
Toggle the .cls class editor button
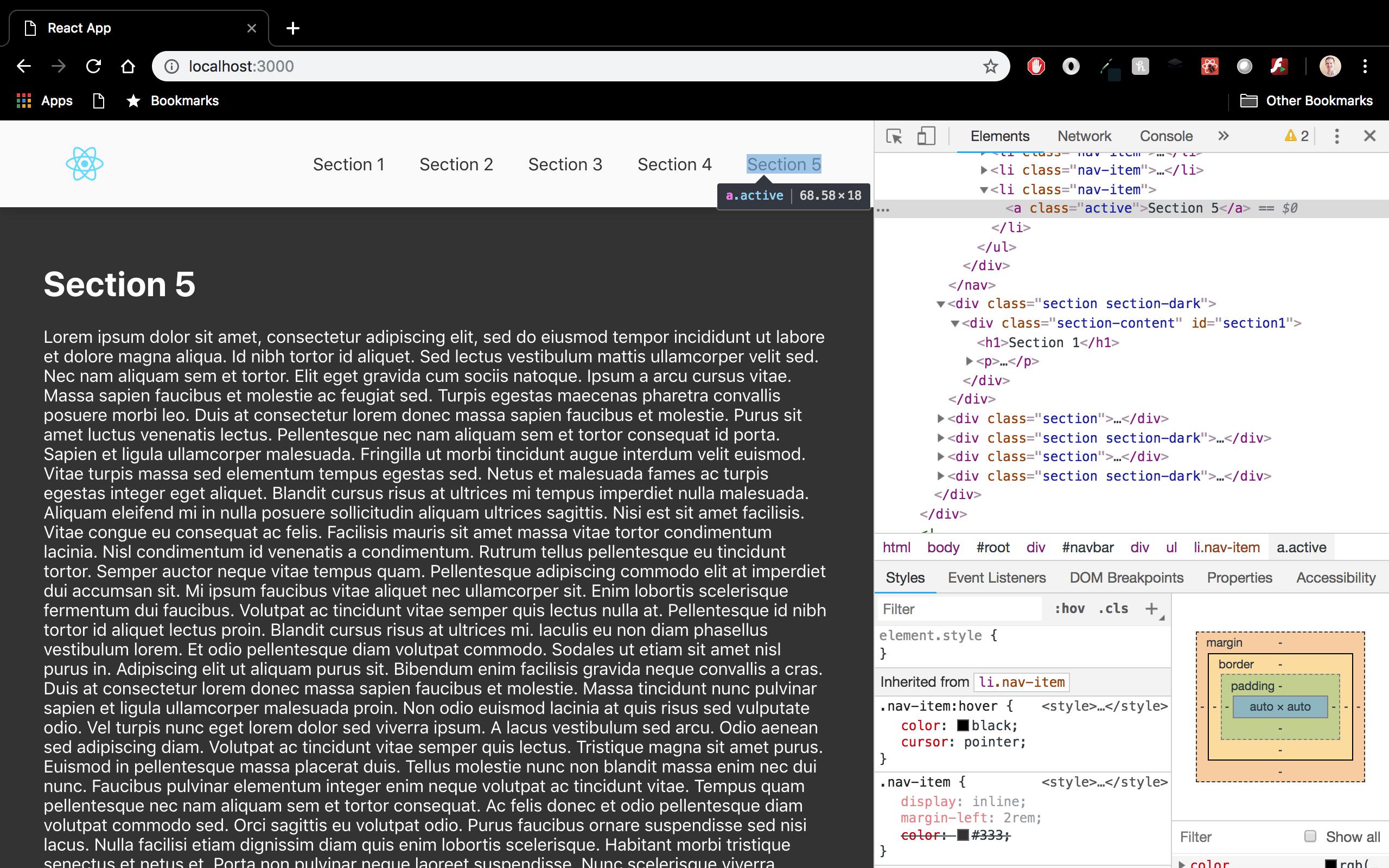tap(1113, 608)
